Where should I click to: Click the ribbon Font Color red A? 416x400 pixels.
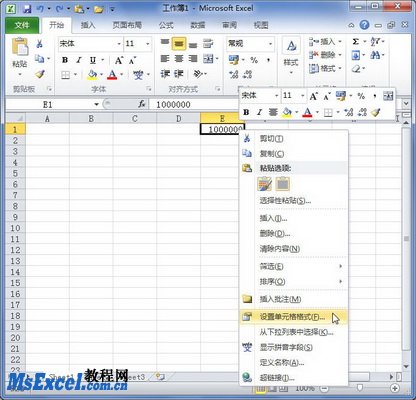click(x=112, y=74)
